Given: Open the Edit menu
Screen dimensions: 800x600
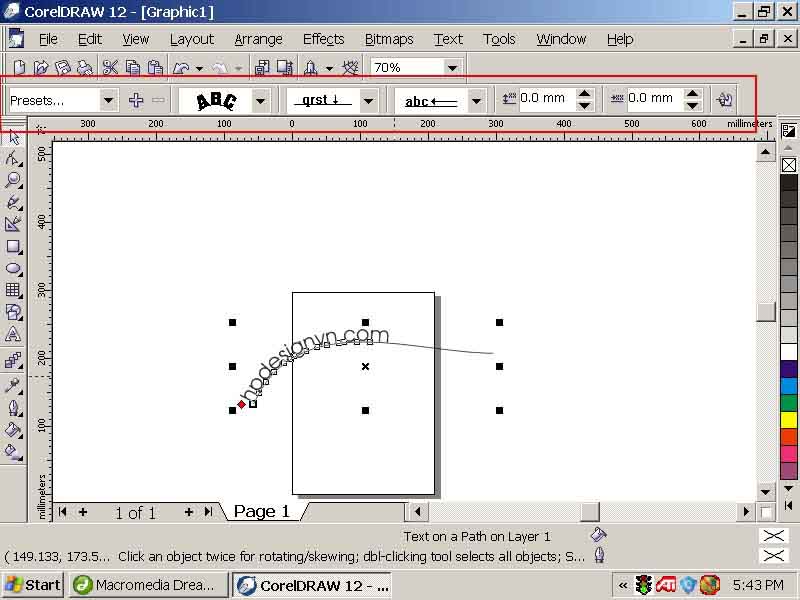Looking at the screenshot, I should [x=90, y=39].
